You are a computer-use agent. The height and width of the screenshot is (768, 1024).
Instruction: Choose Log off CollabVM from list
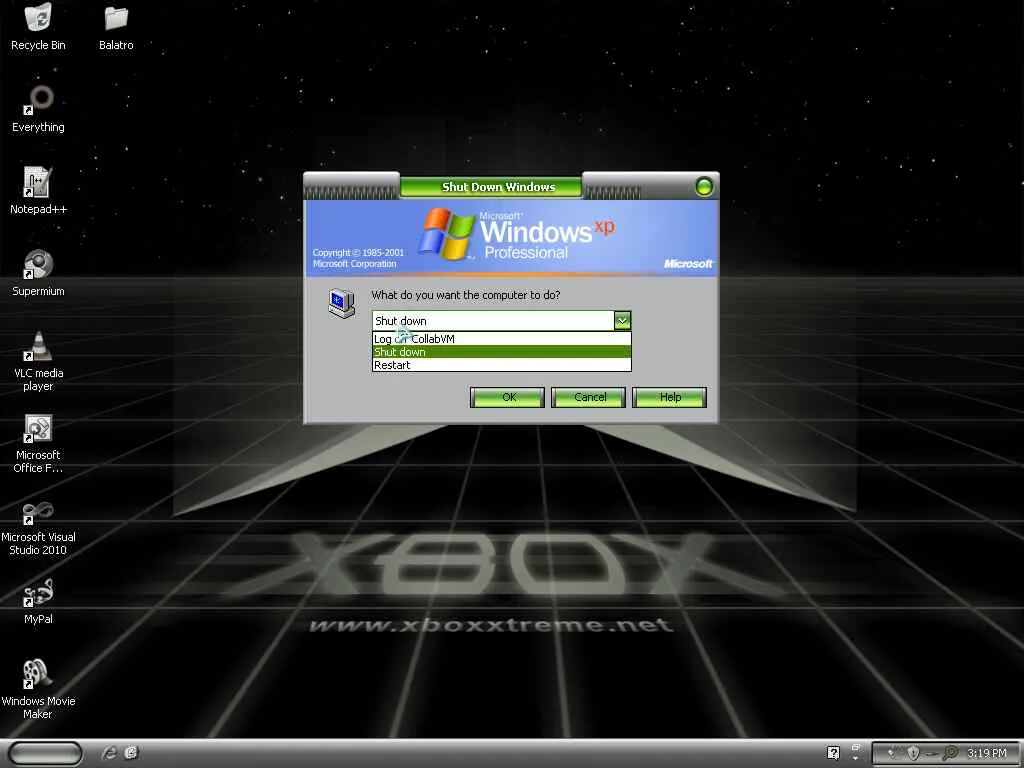pyautogui.click(x=502, y=339)
